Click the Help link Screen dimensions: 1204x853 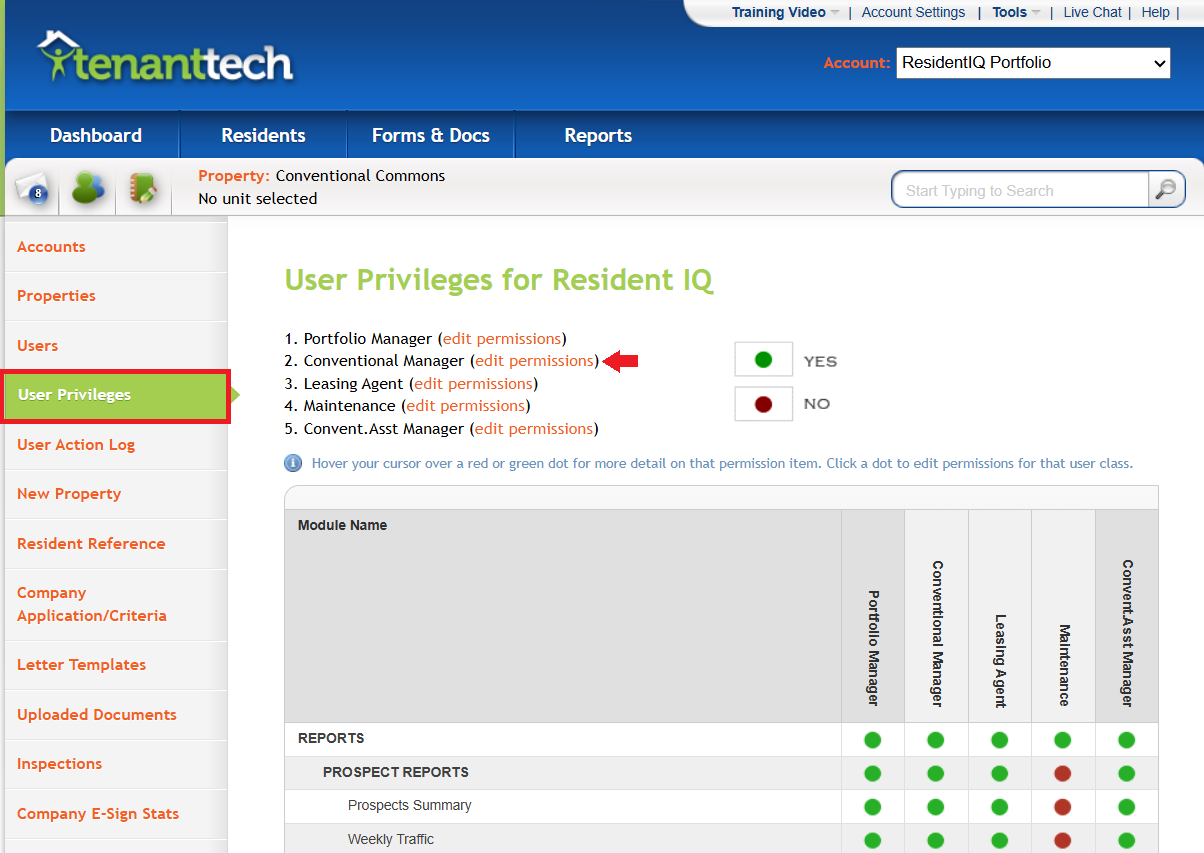coord(1155,12)
